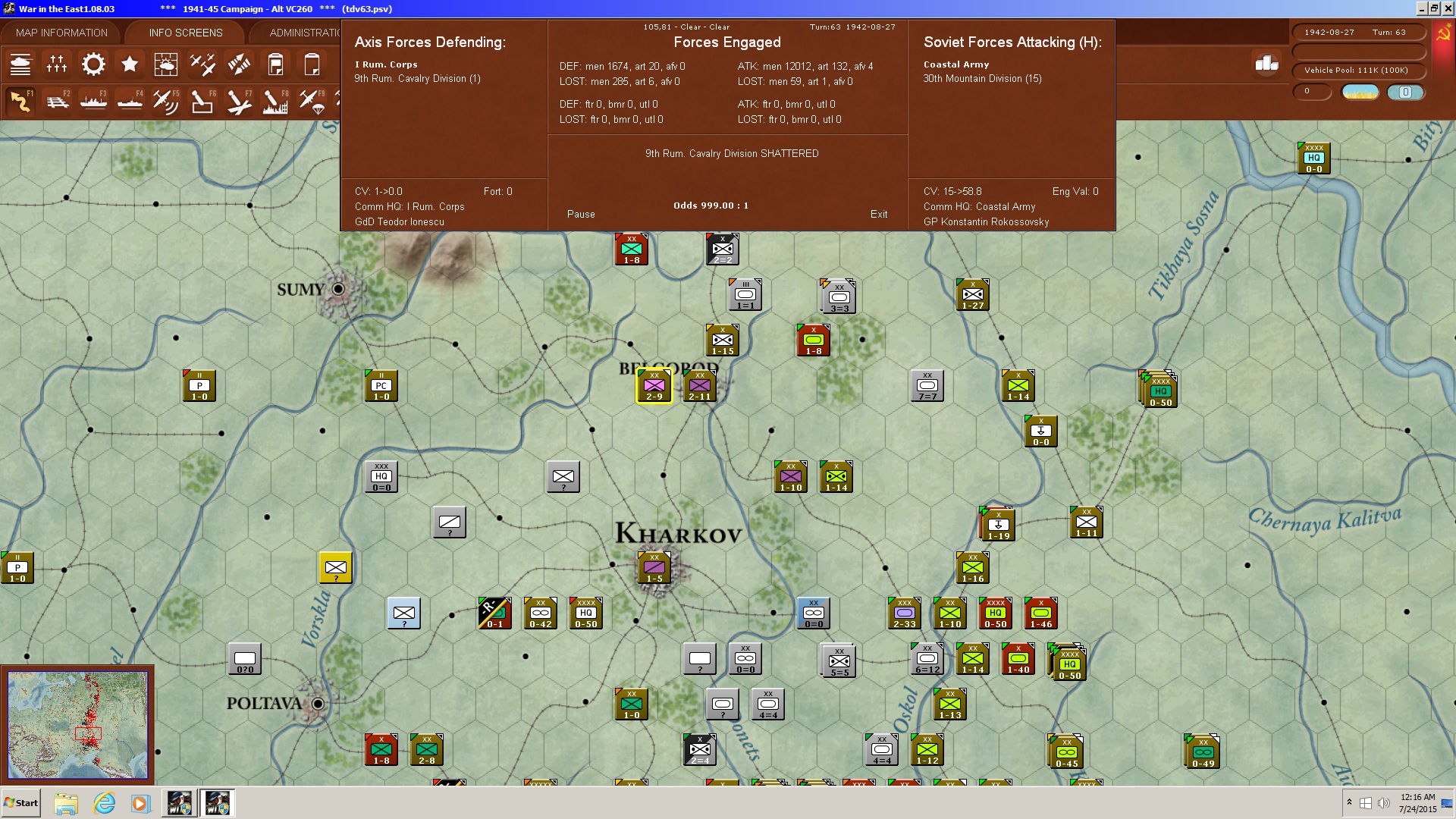Select the F2 rail mode button
This screenshot has height=819, width=1456.
(57, 102)
